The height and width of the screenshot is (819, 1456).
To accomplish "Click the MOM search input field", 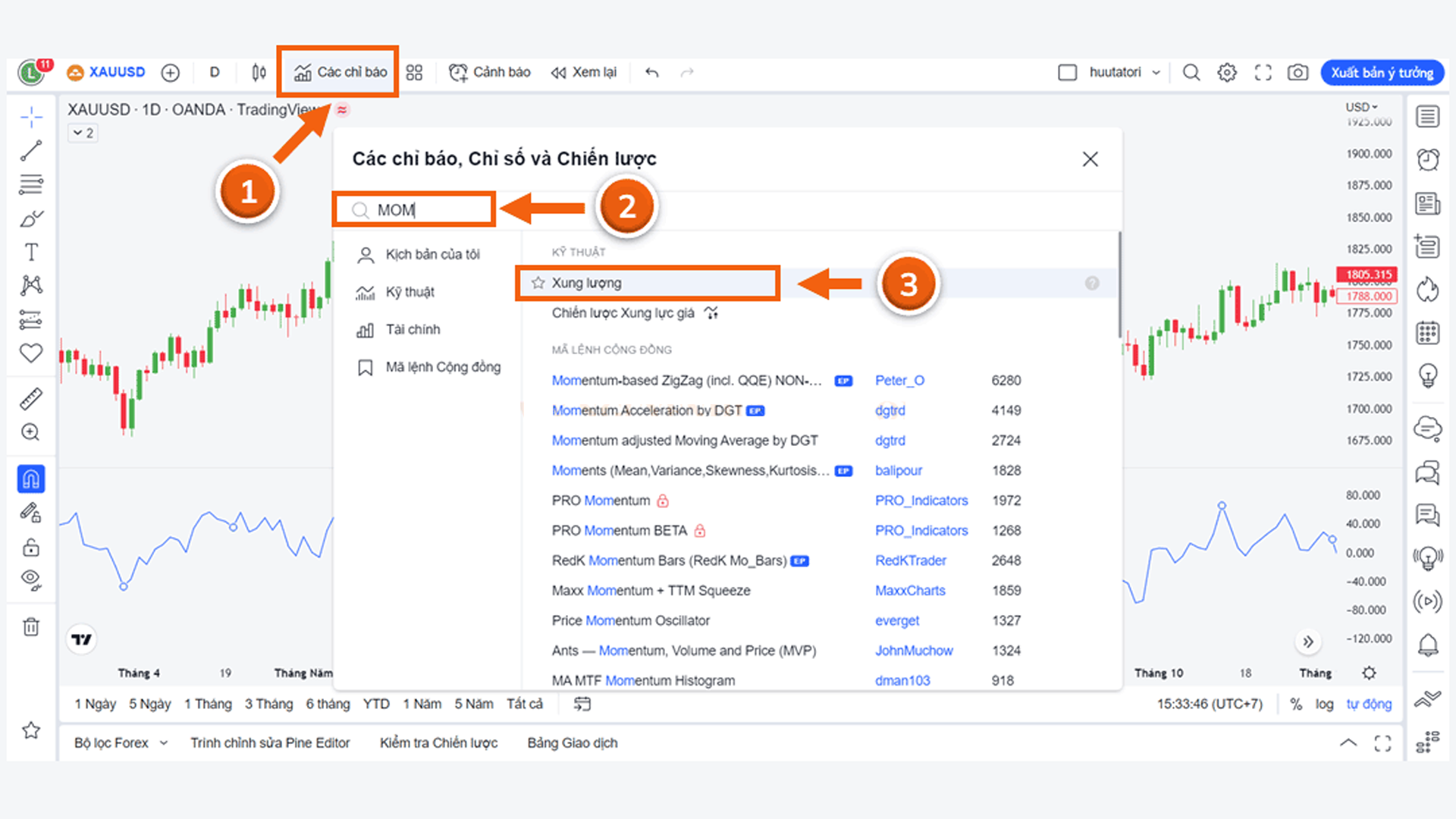I will pyautogui.click(x=413, y=209).
